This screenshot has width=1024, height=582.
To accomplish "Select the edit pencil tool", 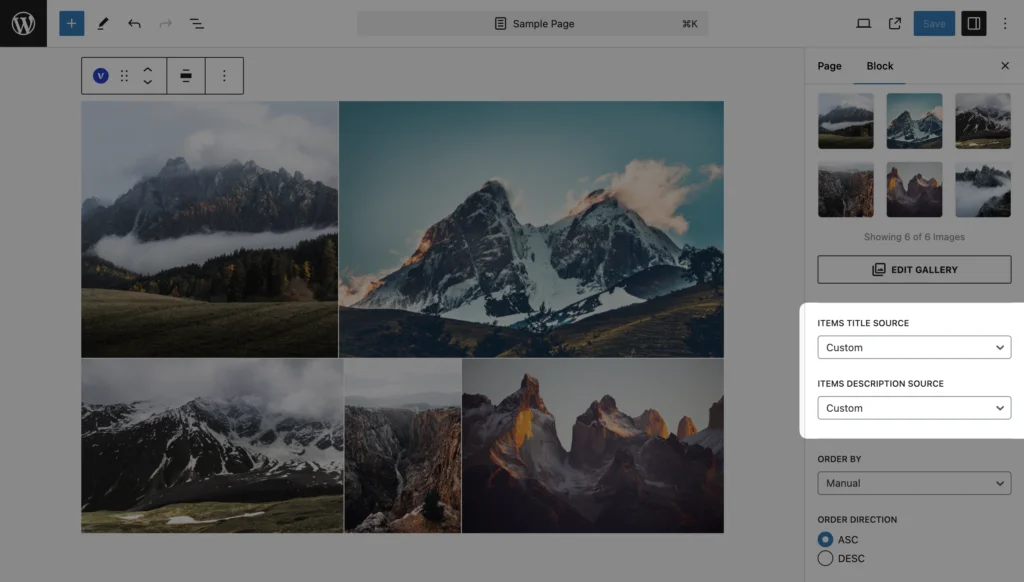I will [x=103, y=24].
